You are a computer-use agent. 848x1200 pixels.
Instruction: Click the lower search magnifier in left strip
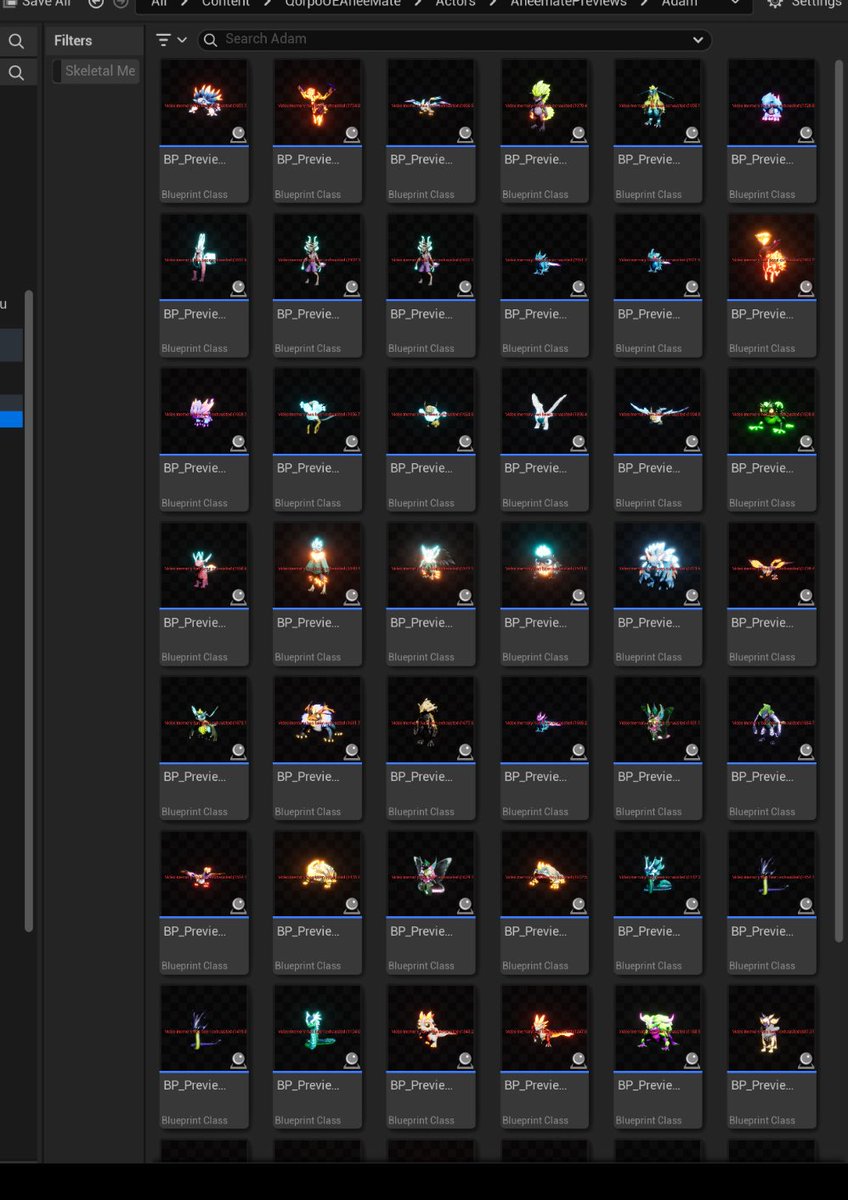[16, 73]
